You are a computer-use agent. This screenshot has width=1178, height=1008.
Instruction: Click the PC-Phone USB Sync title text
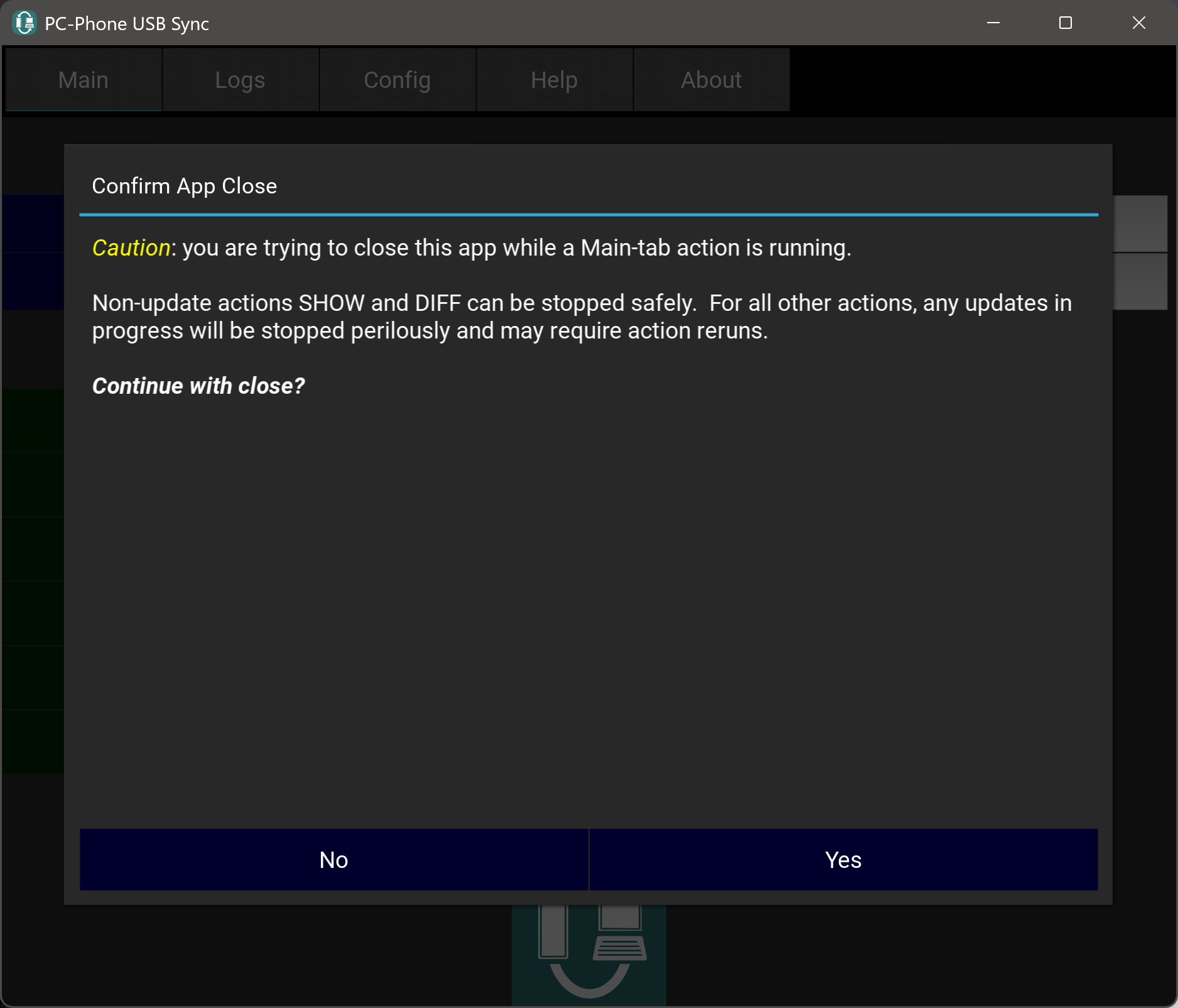coord(127,24)
